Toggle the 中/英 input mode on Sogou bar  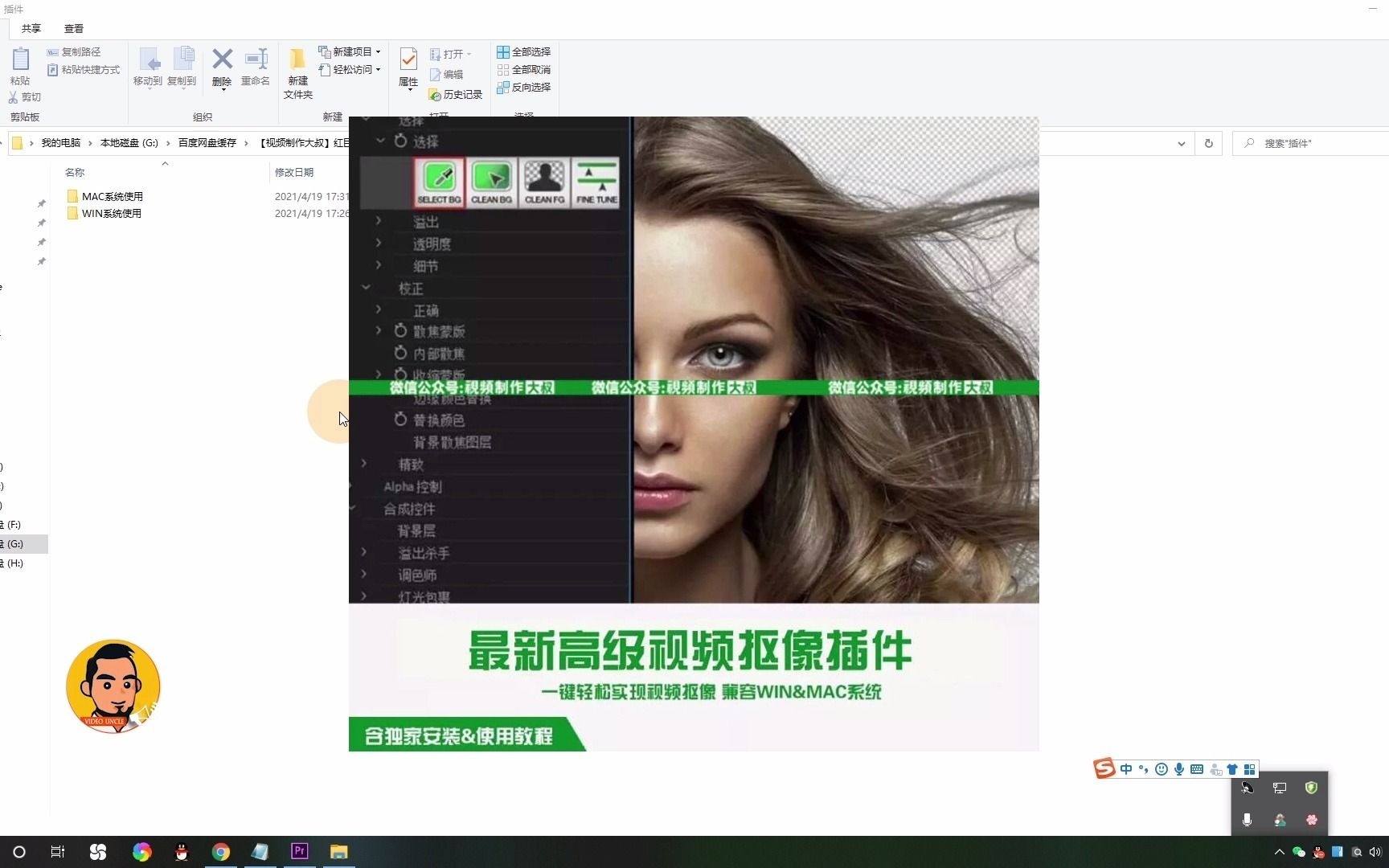1126,769
